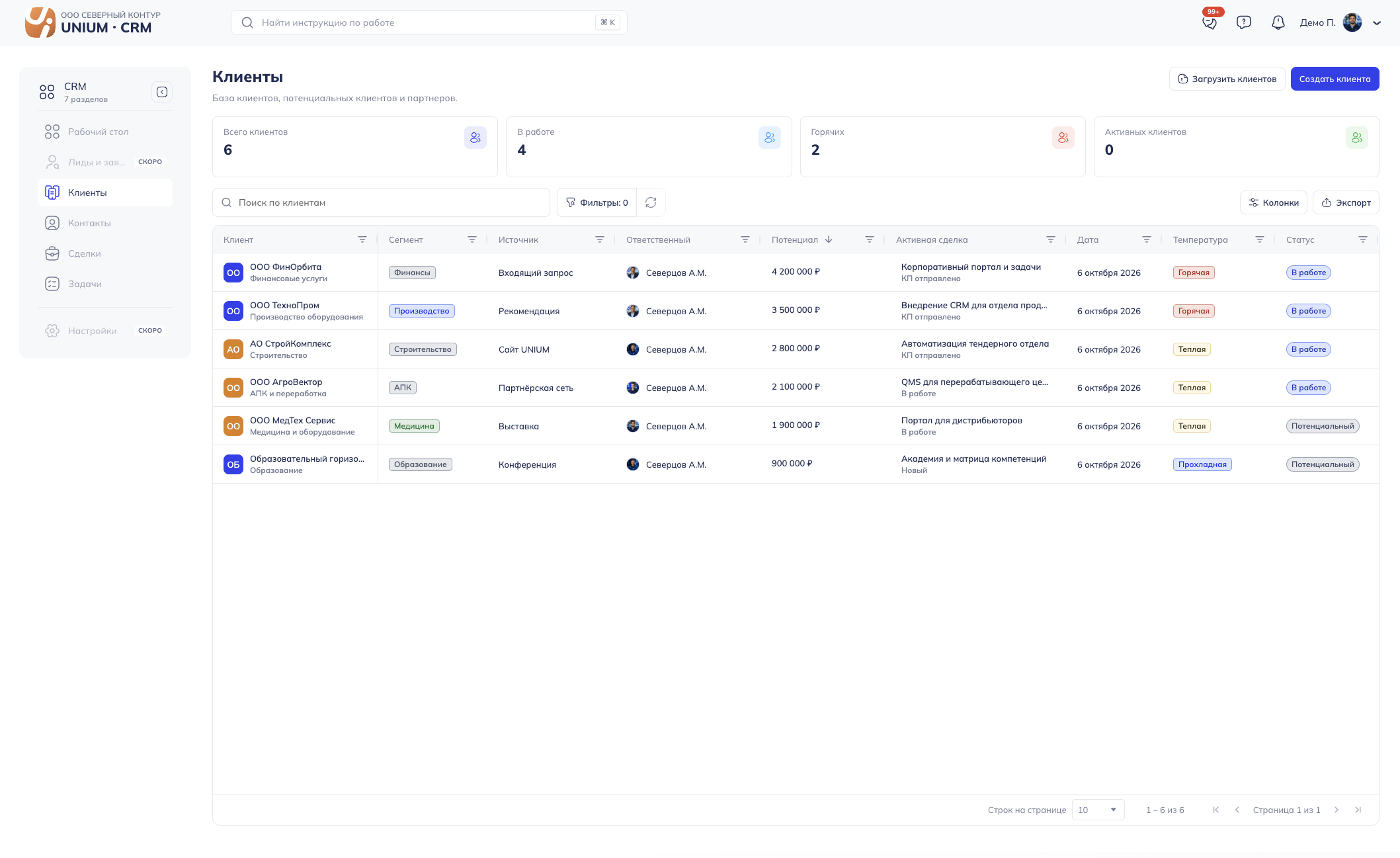The height and width of the screenshot is (858, 1400).
Task: Click the refresh filters icon
Action: [651, 202]
